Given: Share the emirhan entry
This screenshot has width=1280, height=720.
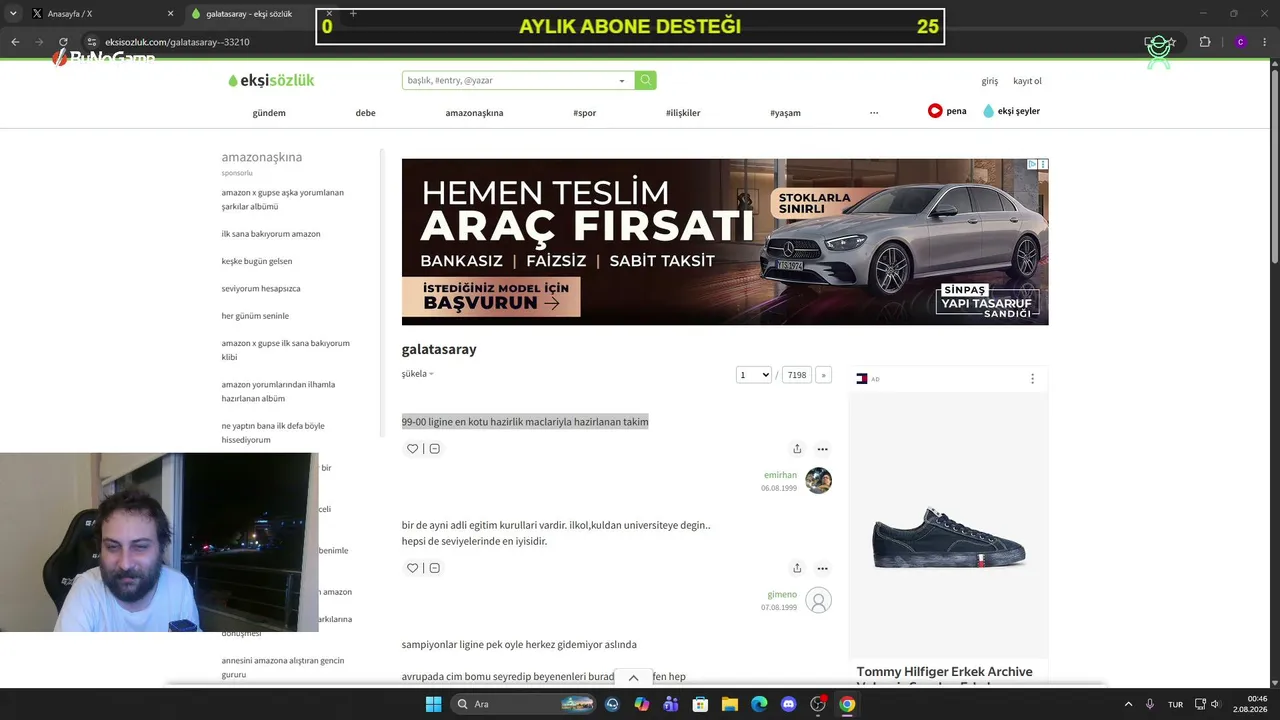Looking at the screenshot, I should (797, 449).
